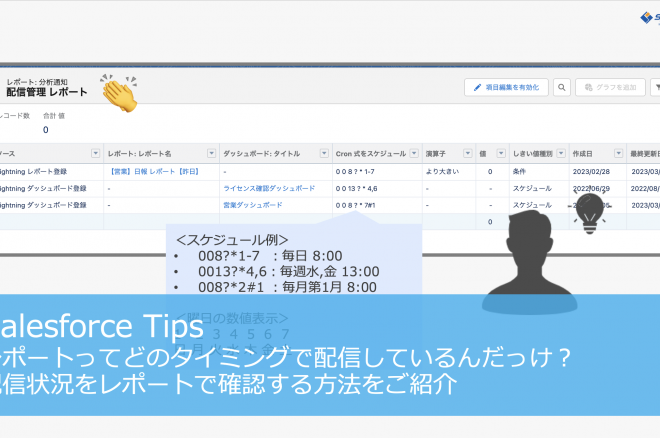Open dropdown for the column left of レポート名
Viewport: 660px width, 438px height.
pyautogui.click(x=96, y=154)
